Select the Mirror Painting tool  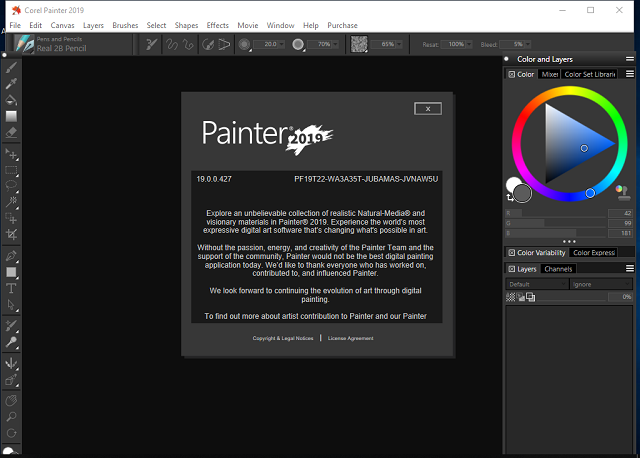click(x=11, y=363)
